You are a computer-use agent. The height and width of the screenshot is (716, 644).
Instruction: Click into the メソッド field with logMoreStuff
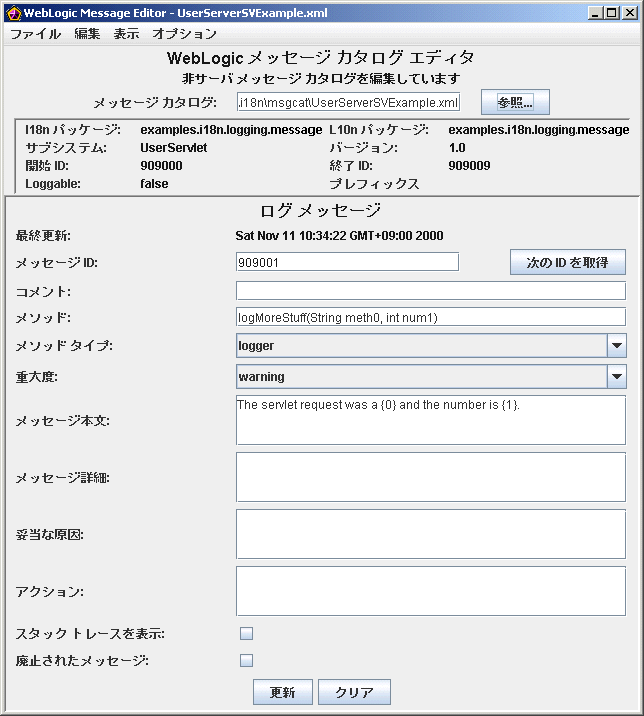tap(431, 317)
